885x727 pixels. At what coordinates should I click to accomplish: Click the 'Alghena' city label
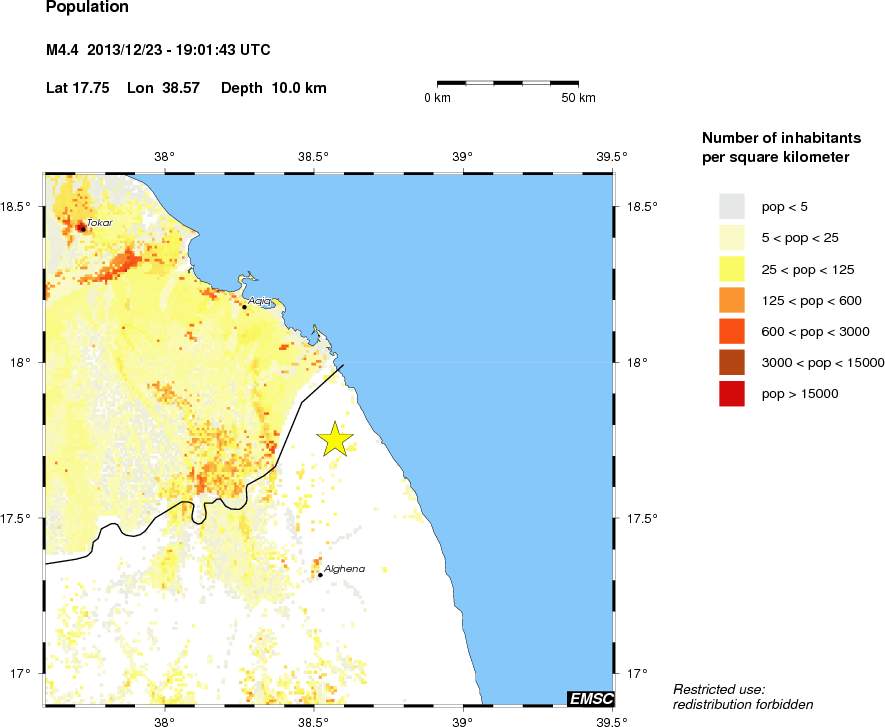tap(345, 569)
